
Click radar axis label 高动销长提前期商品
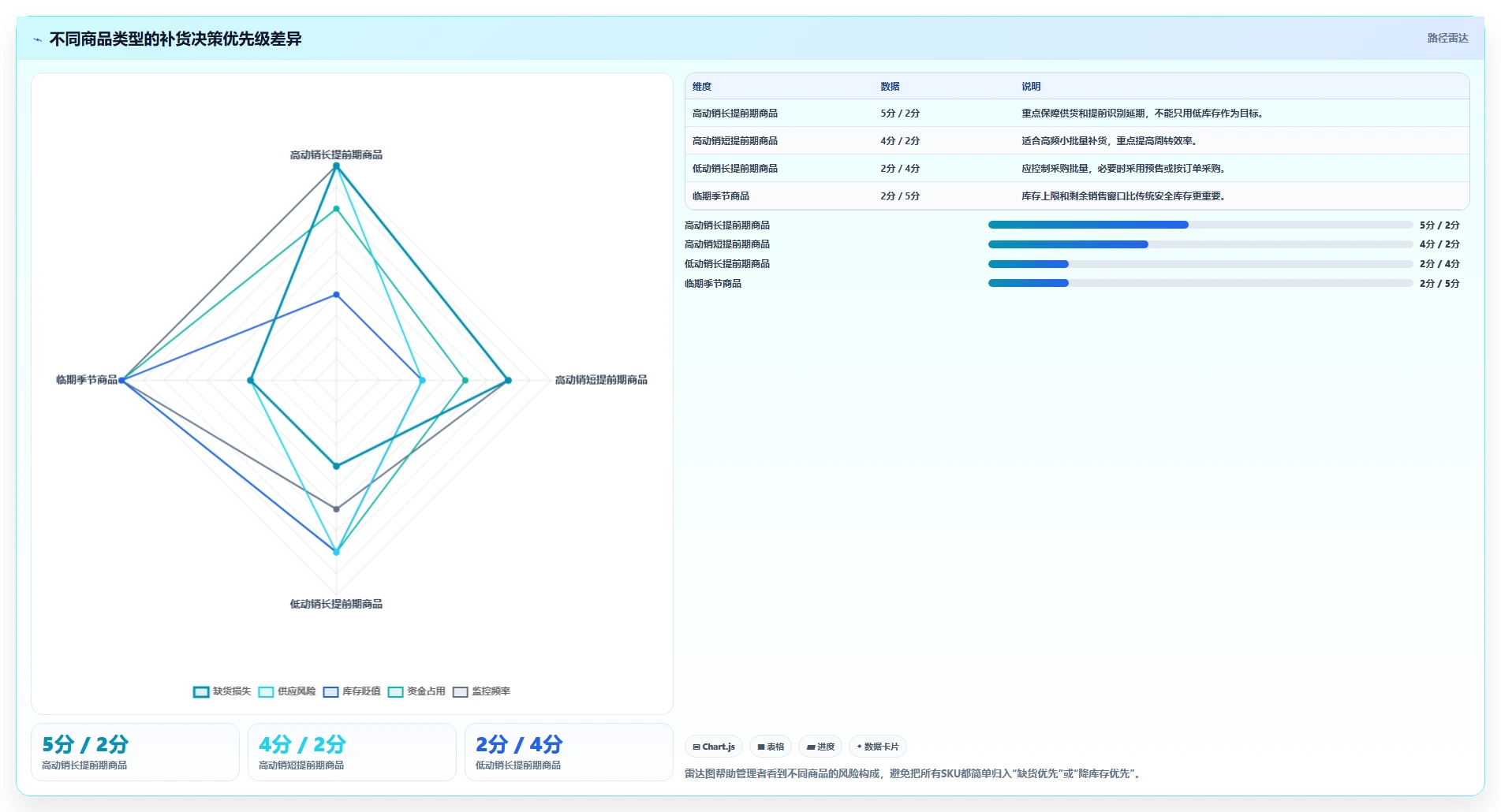tap(336, 155)
